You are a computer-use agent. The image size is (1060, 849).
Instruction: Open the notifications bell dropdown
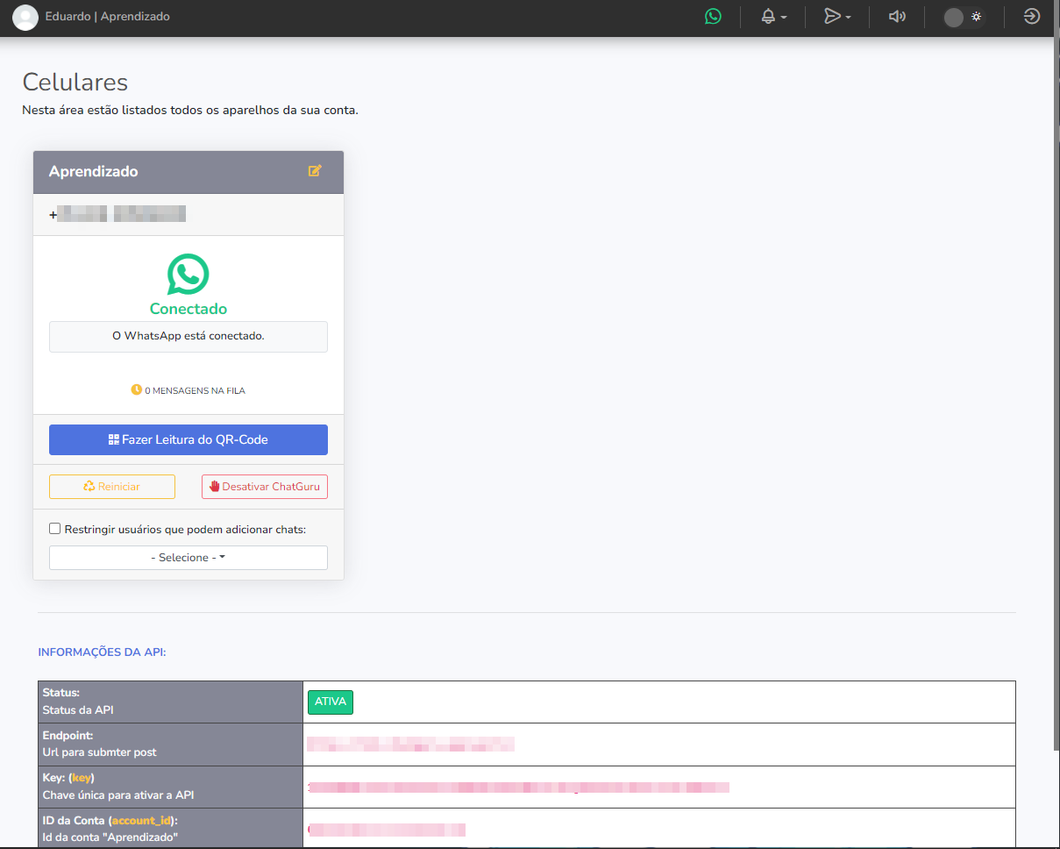tap(773, 17)
